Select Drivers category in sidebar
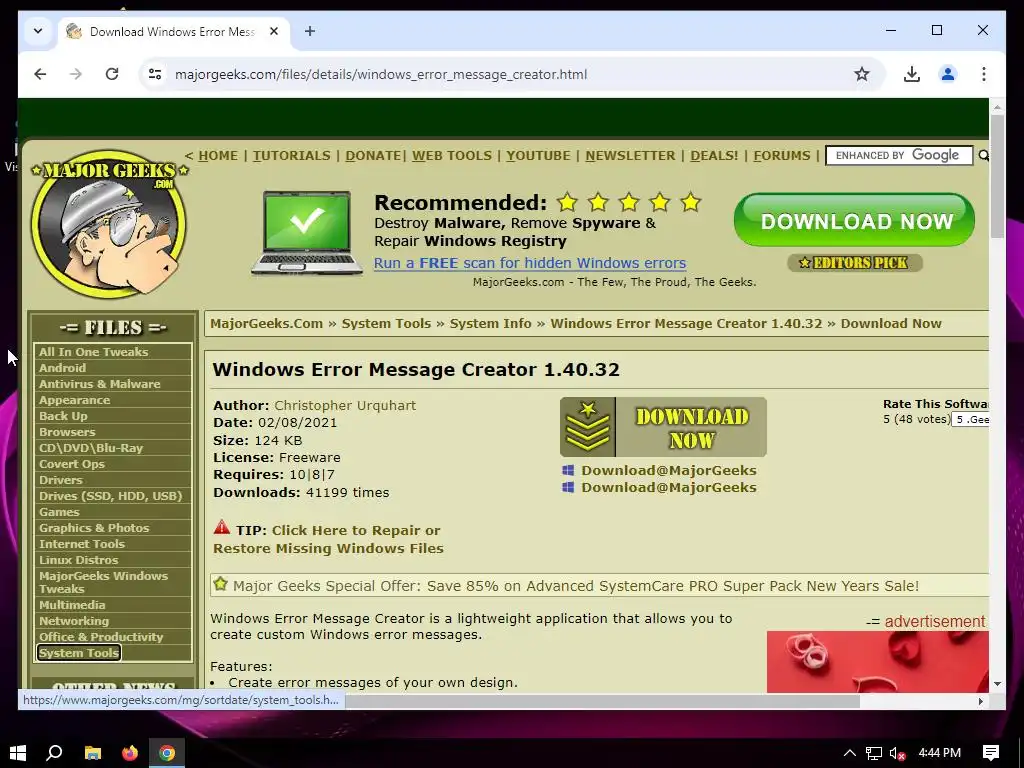The height and width of the screenshot is (768, 1024). point(61,480)
